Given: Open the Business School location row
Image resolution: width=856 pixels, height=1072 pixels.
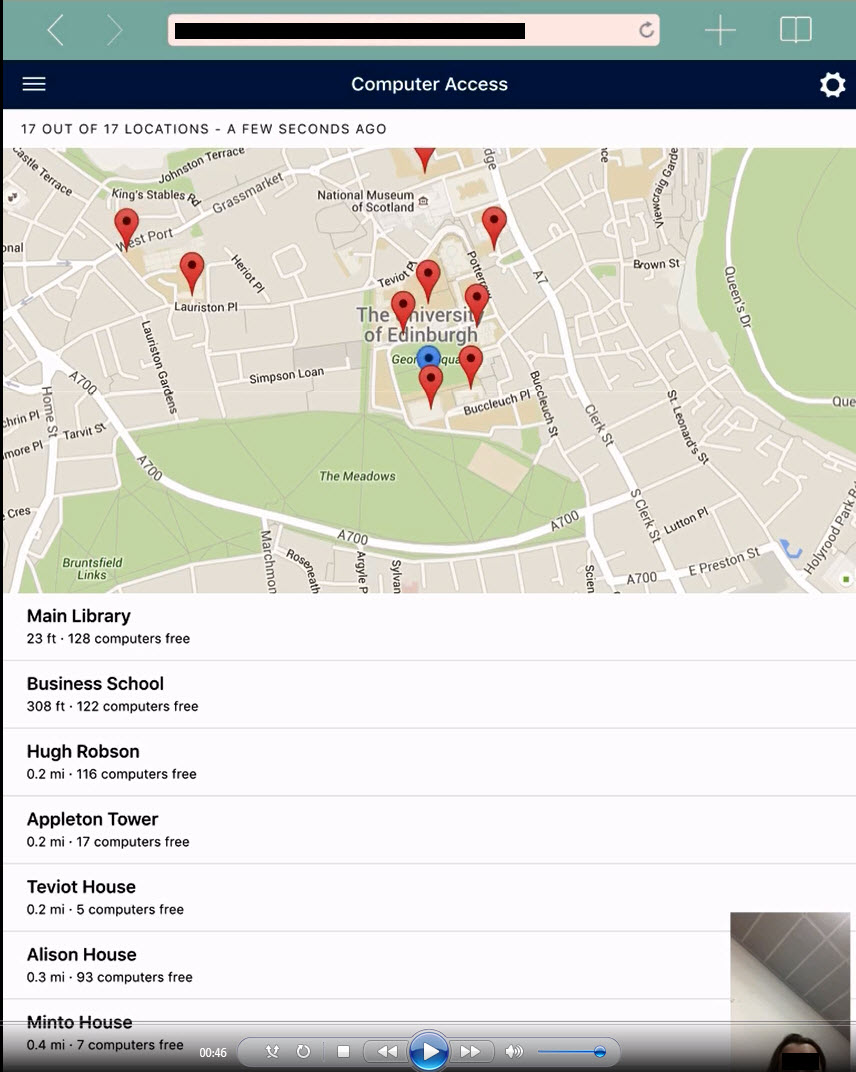Looking at the screenshot, I should [x=429, y=694].
